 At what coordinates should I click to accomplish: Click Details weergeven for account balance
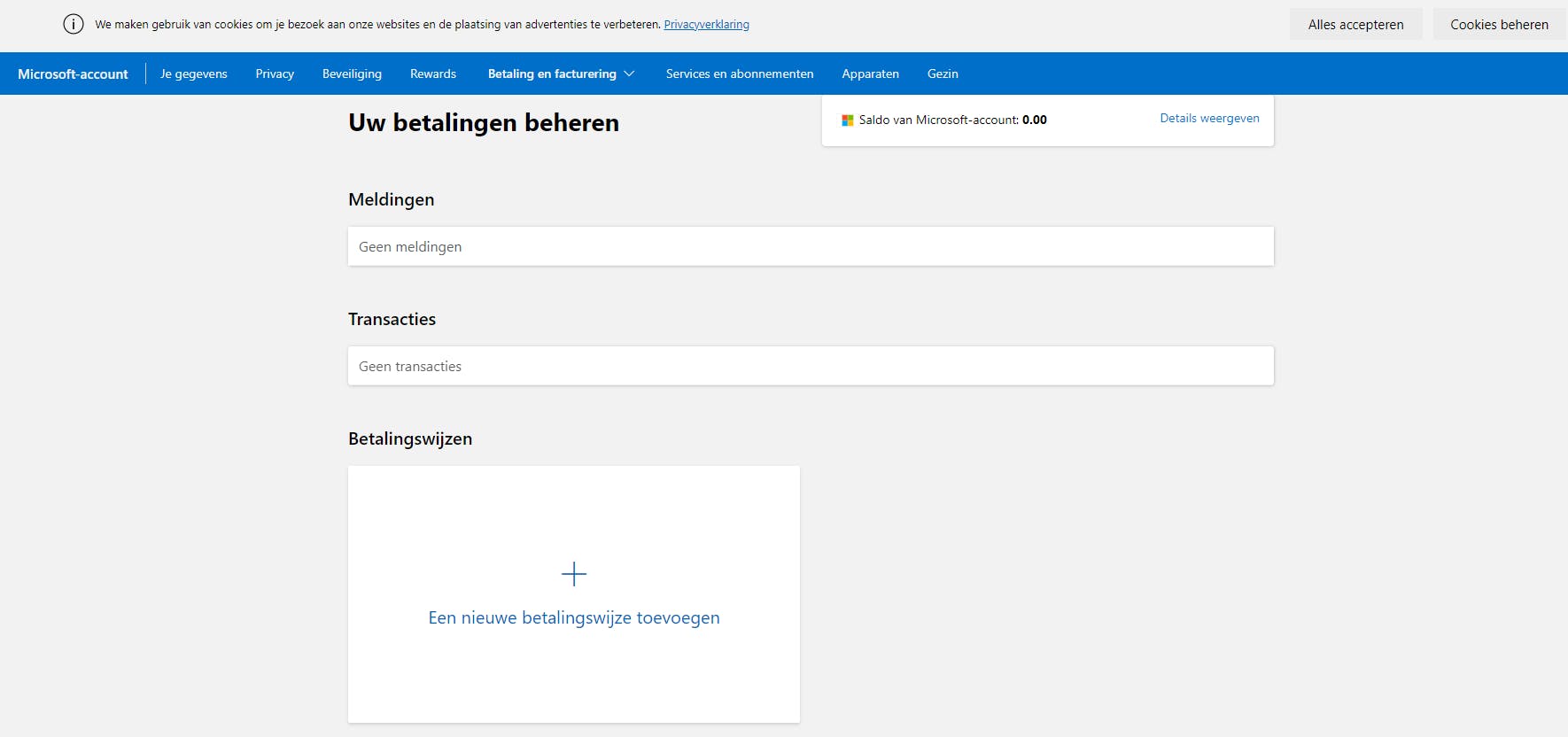[x=1210, y=118]
